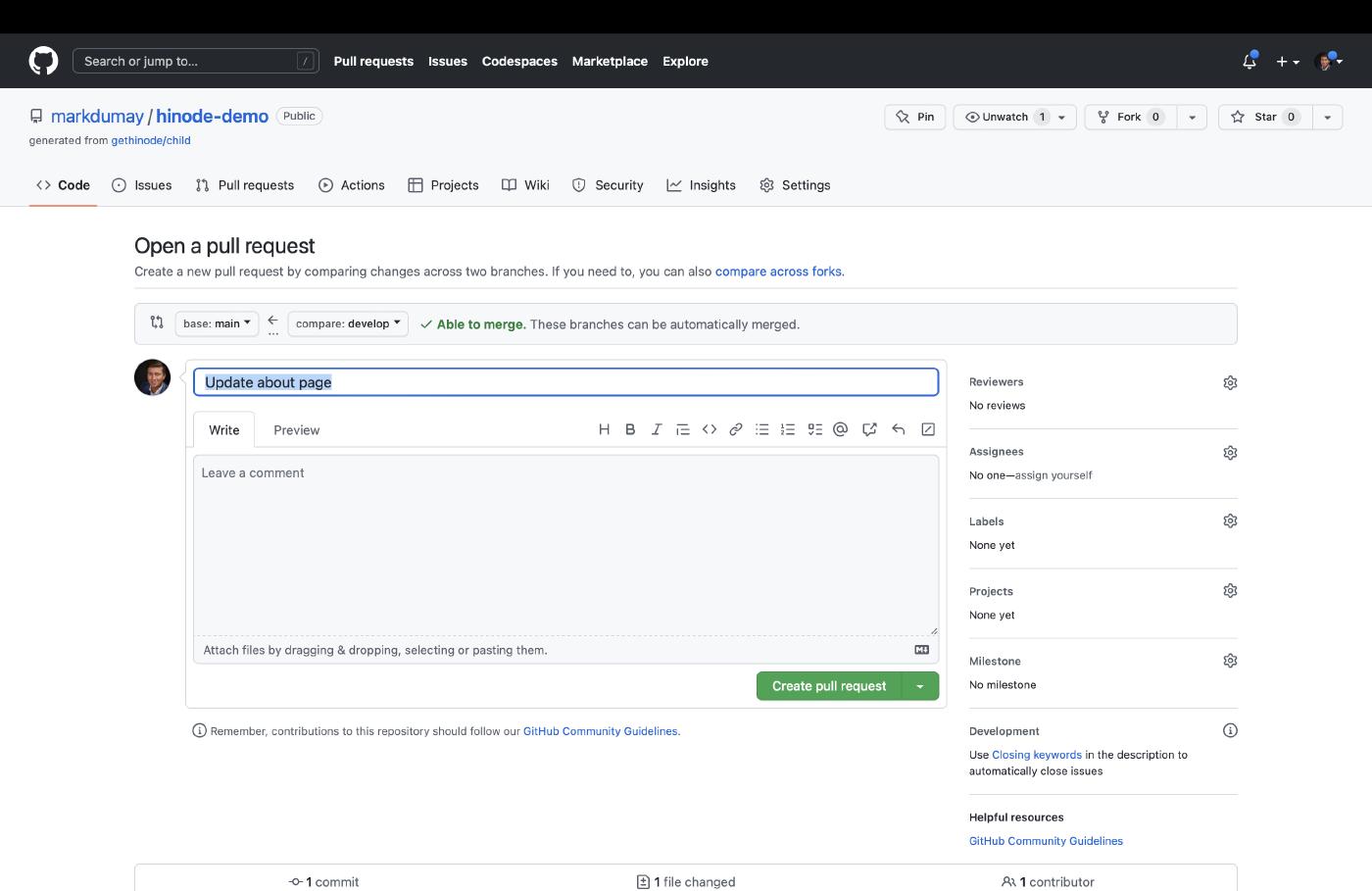Open sidebar GitHub Community Guidelines link
Image resolution: width=1372 pixels, height=891 pixels.
coord(1046,841)
